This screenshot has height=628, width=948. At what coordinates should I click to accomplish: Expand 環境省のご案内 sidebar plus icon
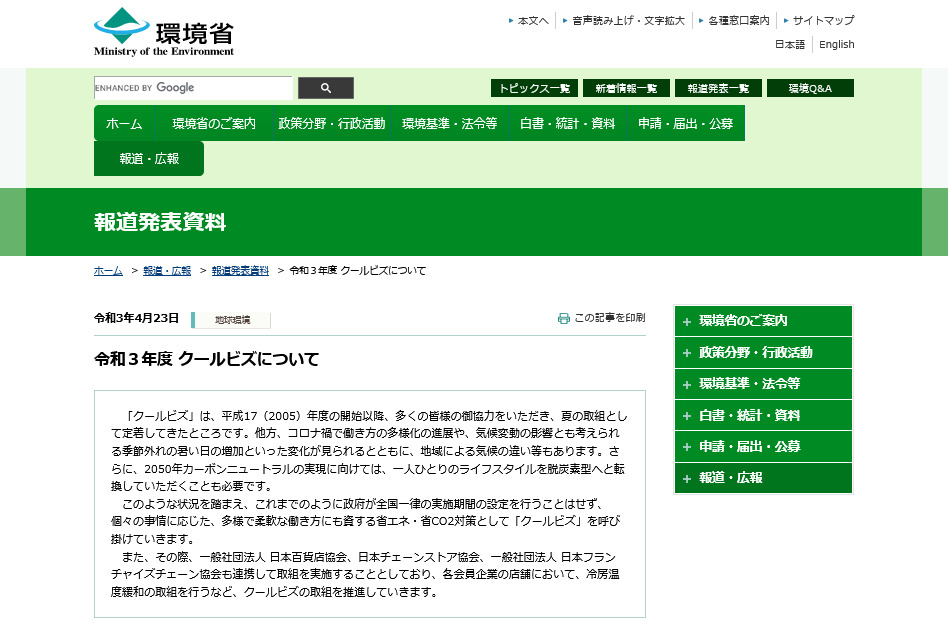[x=687, y=322]
